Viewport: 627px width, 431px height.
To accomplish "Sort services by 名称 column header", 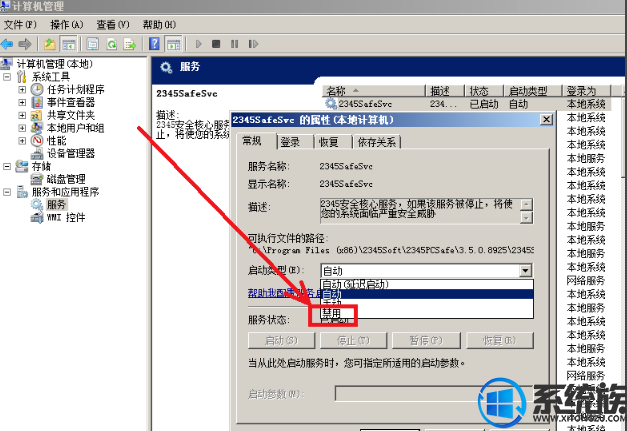I will 374,91.
